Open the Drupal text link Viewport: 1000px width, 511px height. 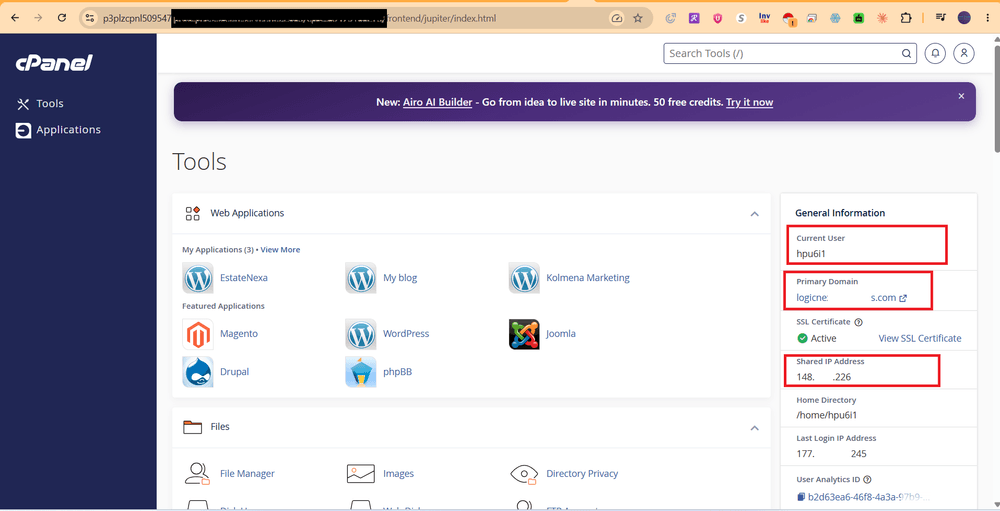click(x=235, y=372)
